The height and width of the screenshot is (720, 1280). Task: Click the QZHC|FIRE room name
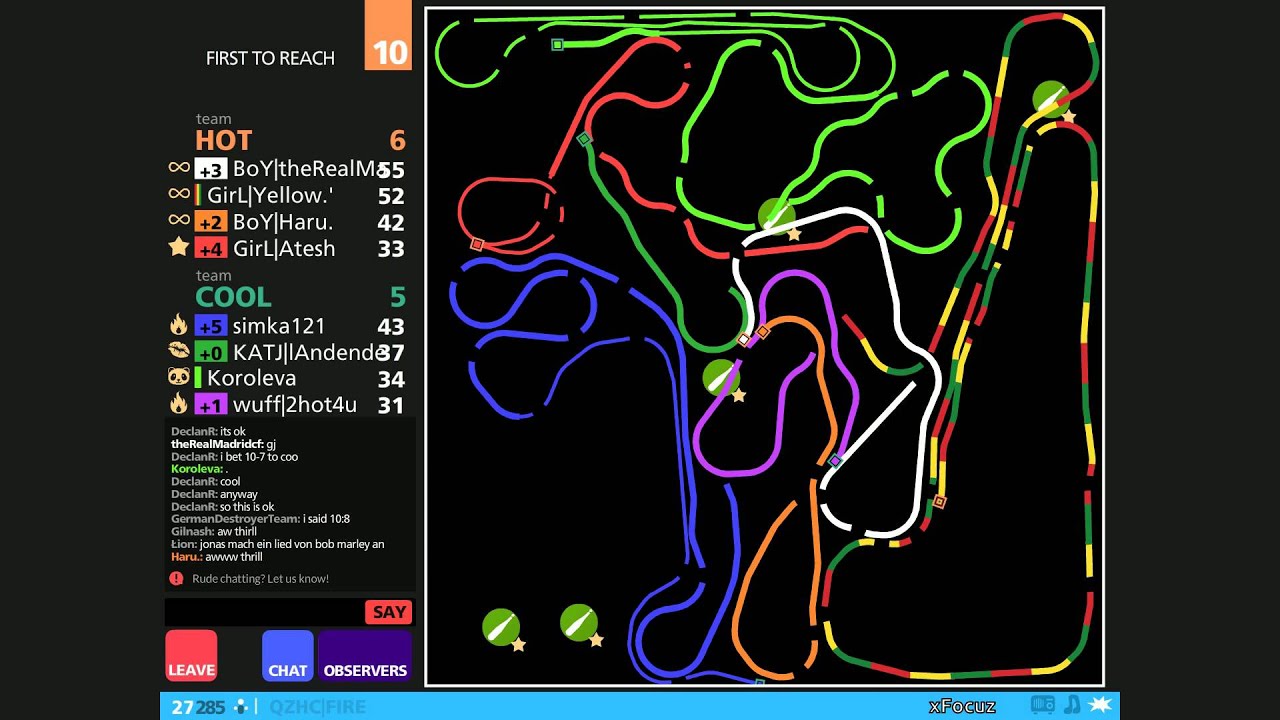318,706
